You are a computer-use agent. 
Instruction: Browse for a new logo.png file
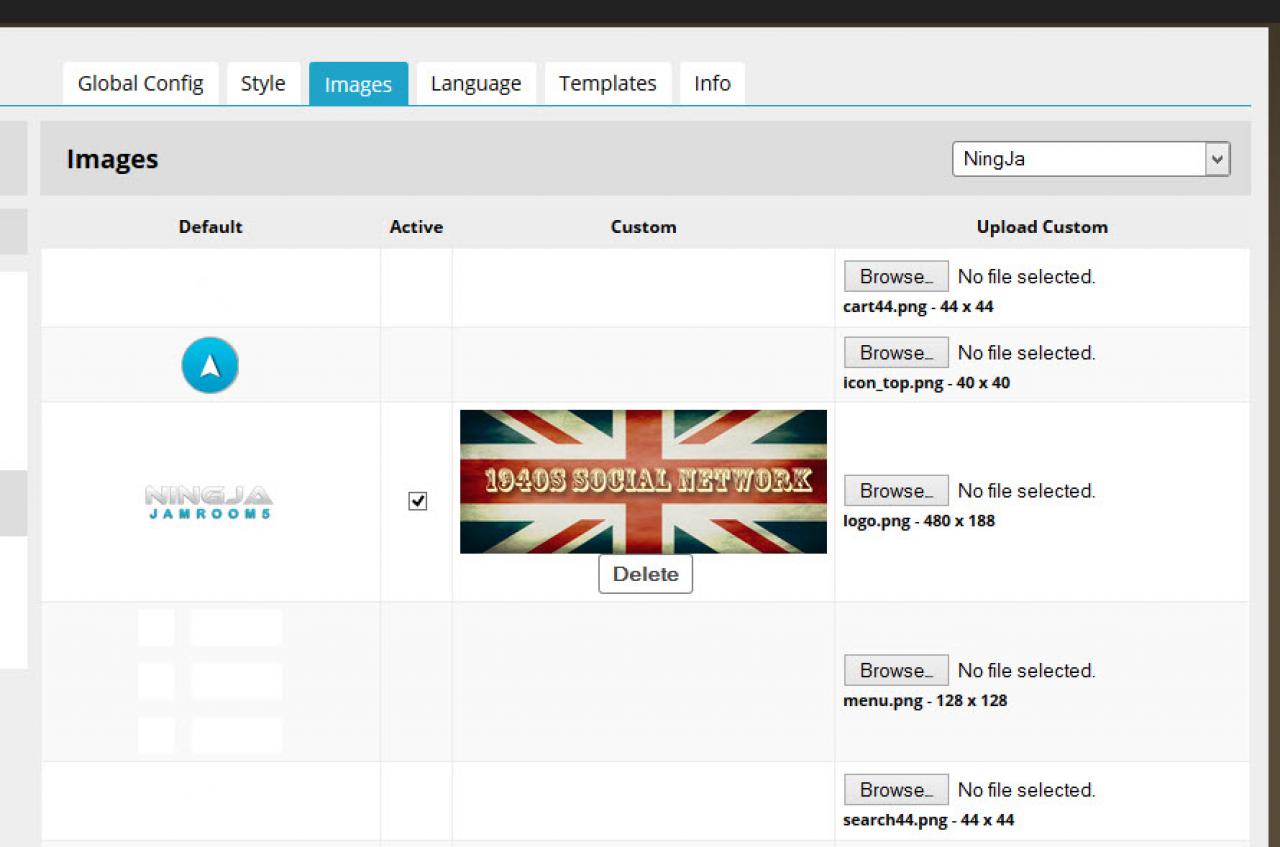pyautogui.click(x=896, y=490)
